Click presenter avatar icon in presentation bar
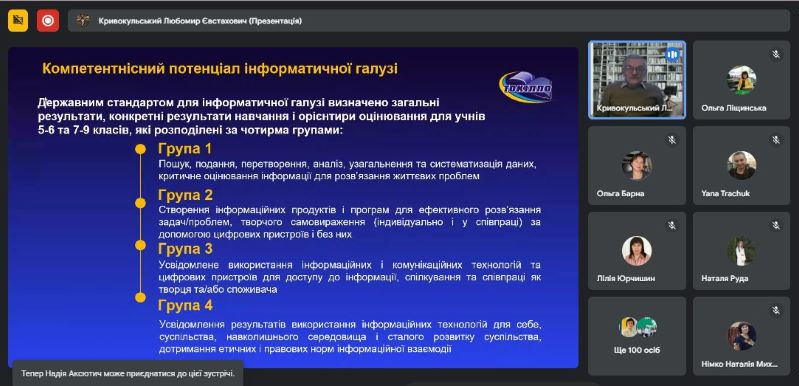Screen dimensions: 799x386 click(83, 21)
